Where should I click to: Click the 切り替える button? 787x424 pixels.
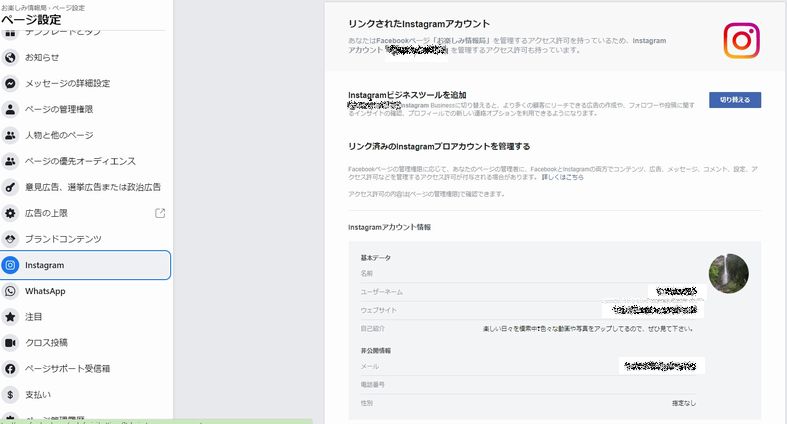[735, 100]
